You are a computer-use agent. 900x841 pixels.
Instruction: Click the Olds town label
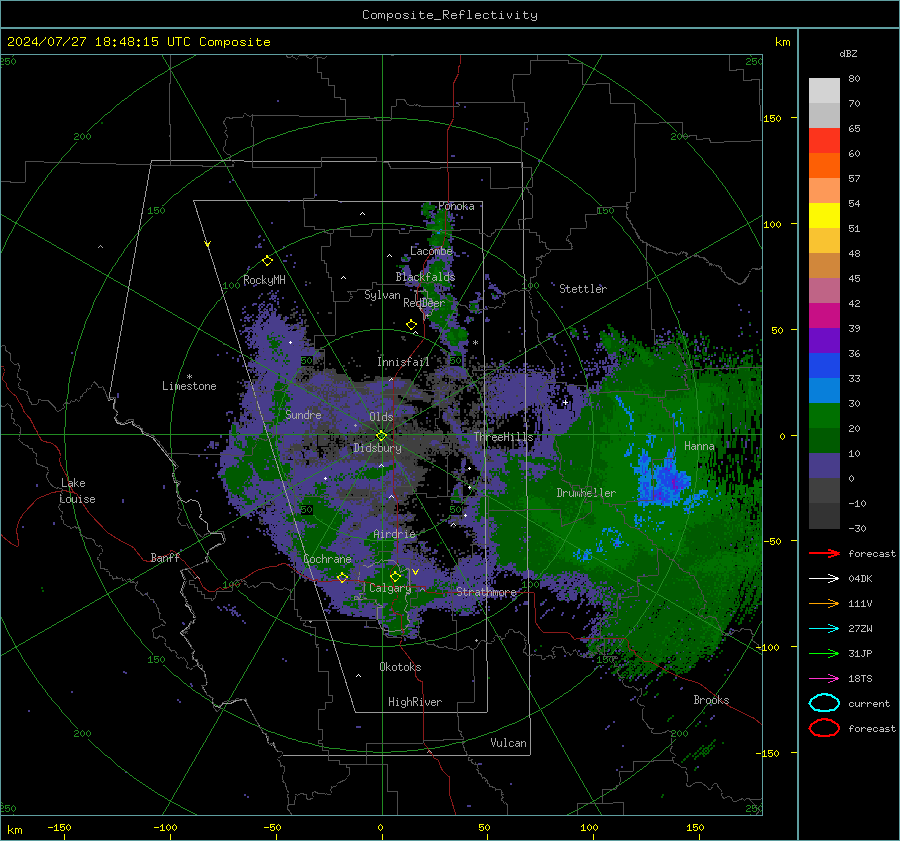point(381,417)
